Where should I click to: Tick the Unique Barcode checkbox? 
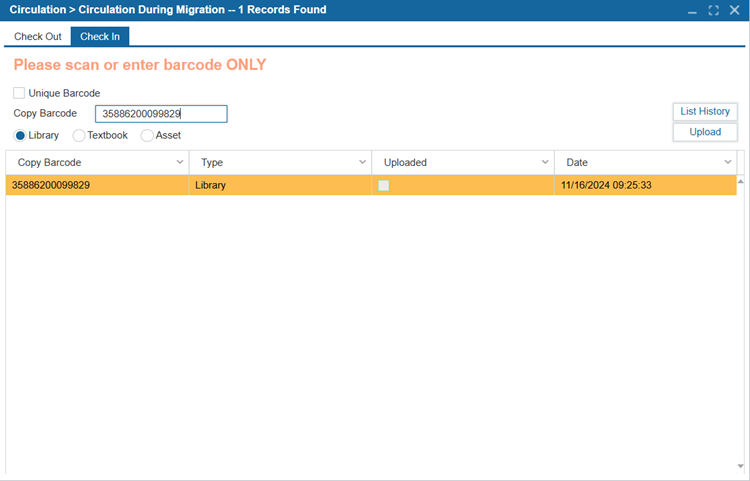pyautogui.click(x=19, y=93)
